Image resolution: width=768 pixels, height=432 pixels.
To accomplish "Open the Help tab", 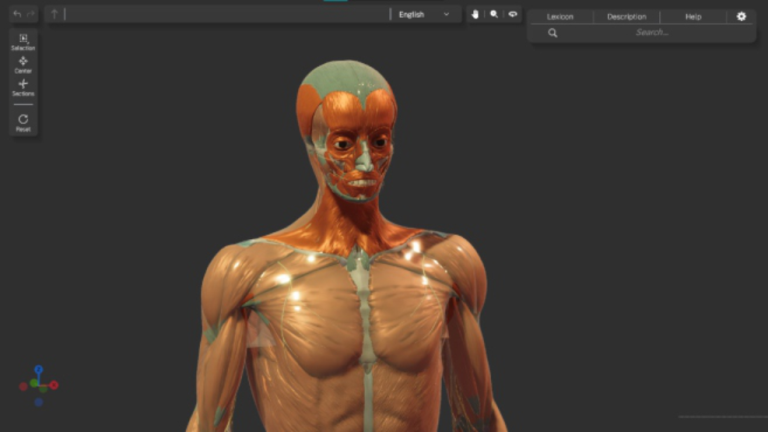I will tap(693, 17).
